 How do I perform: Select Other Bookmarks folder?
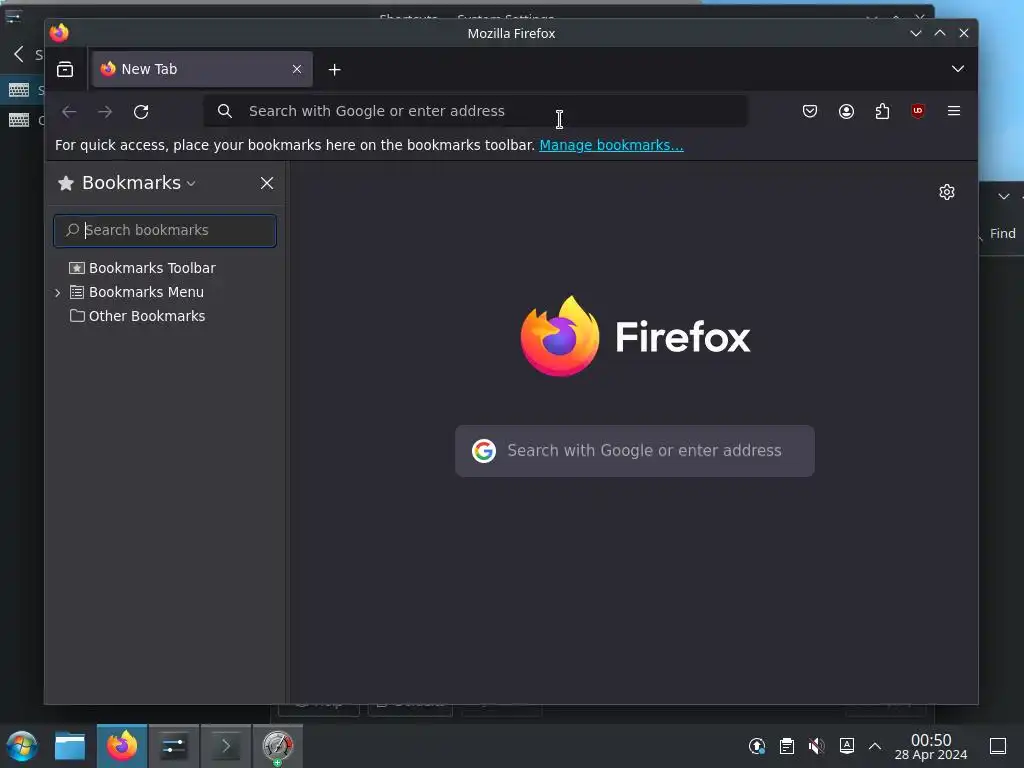pos(137,316)
